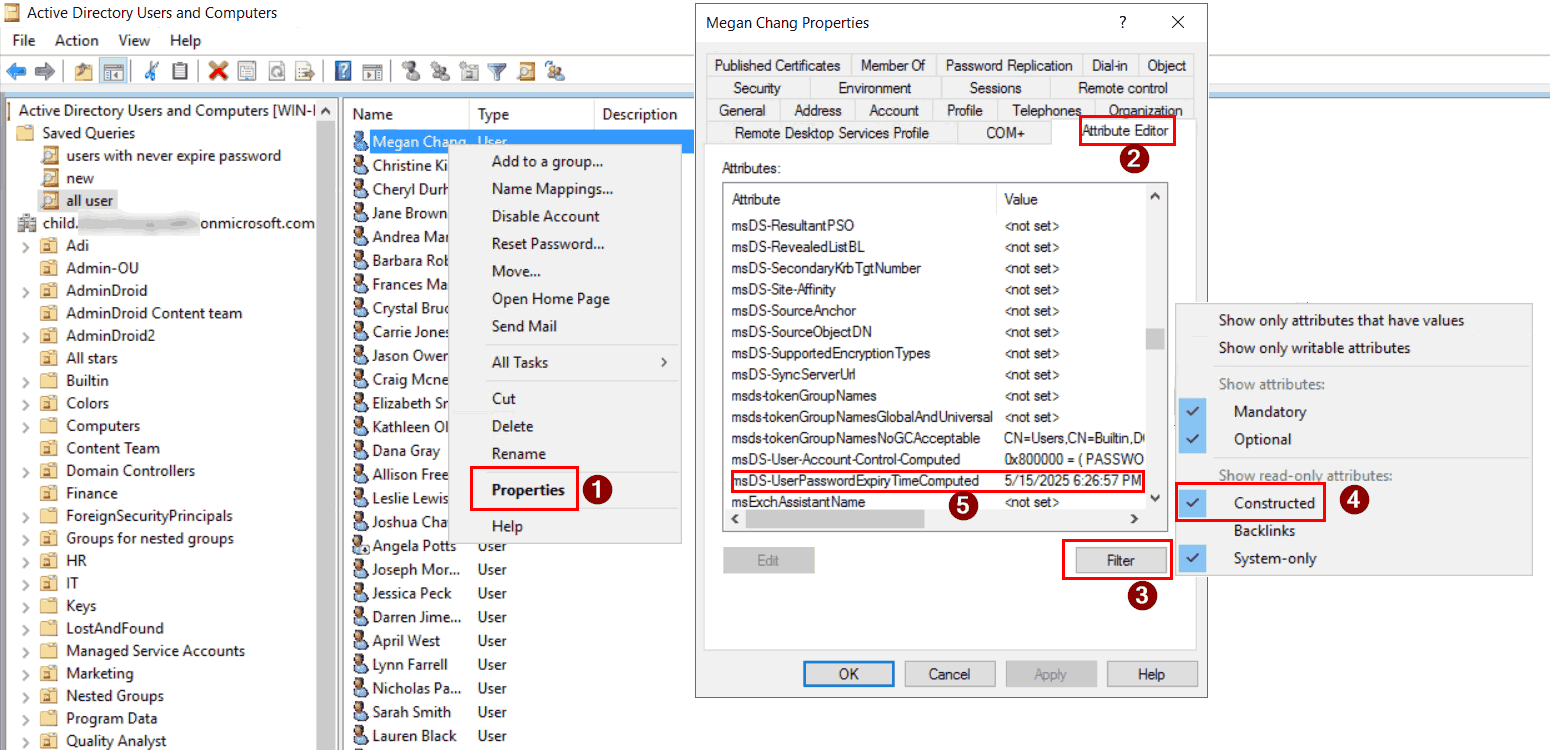This screenshot has width=1550, height=750.
Task: Open the Action menu
Action: [x=76, y=40]
